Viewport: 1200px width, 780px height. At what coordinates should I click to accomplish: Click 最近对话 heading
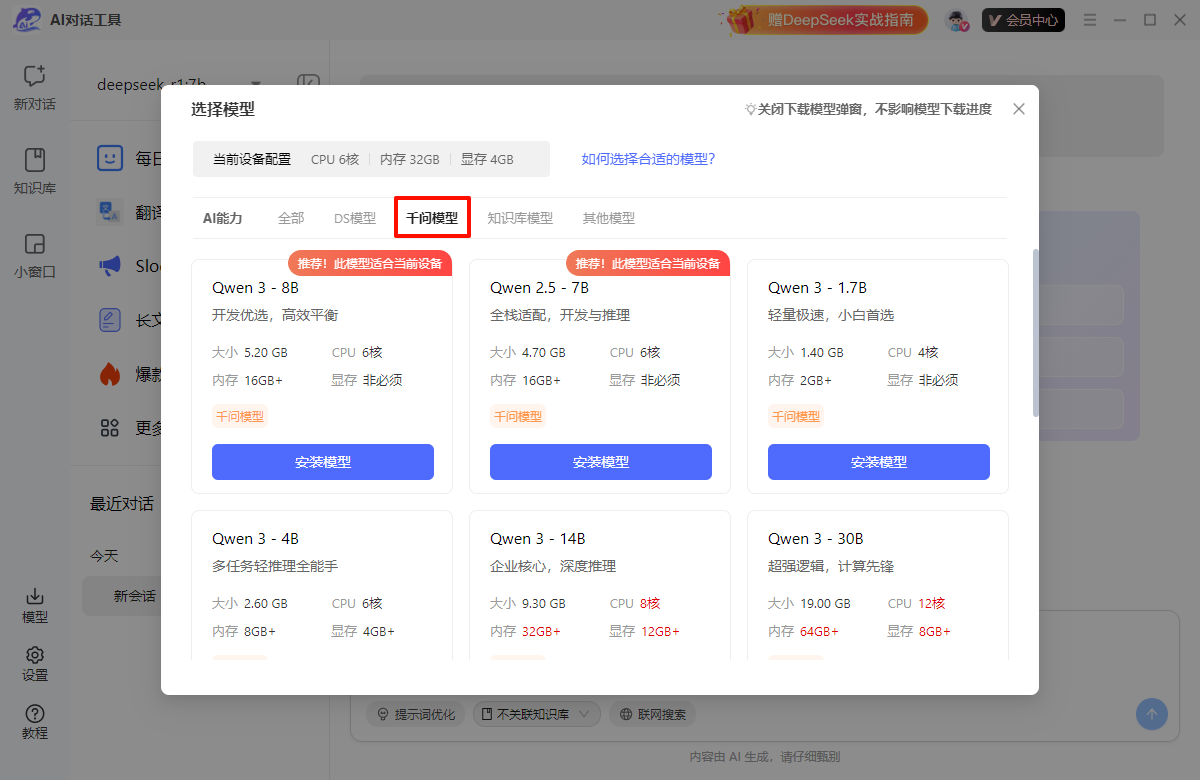122,503
